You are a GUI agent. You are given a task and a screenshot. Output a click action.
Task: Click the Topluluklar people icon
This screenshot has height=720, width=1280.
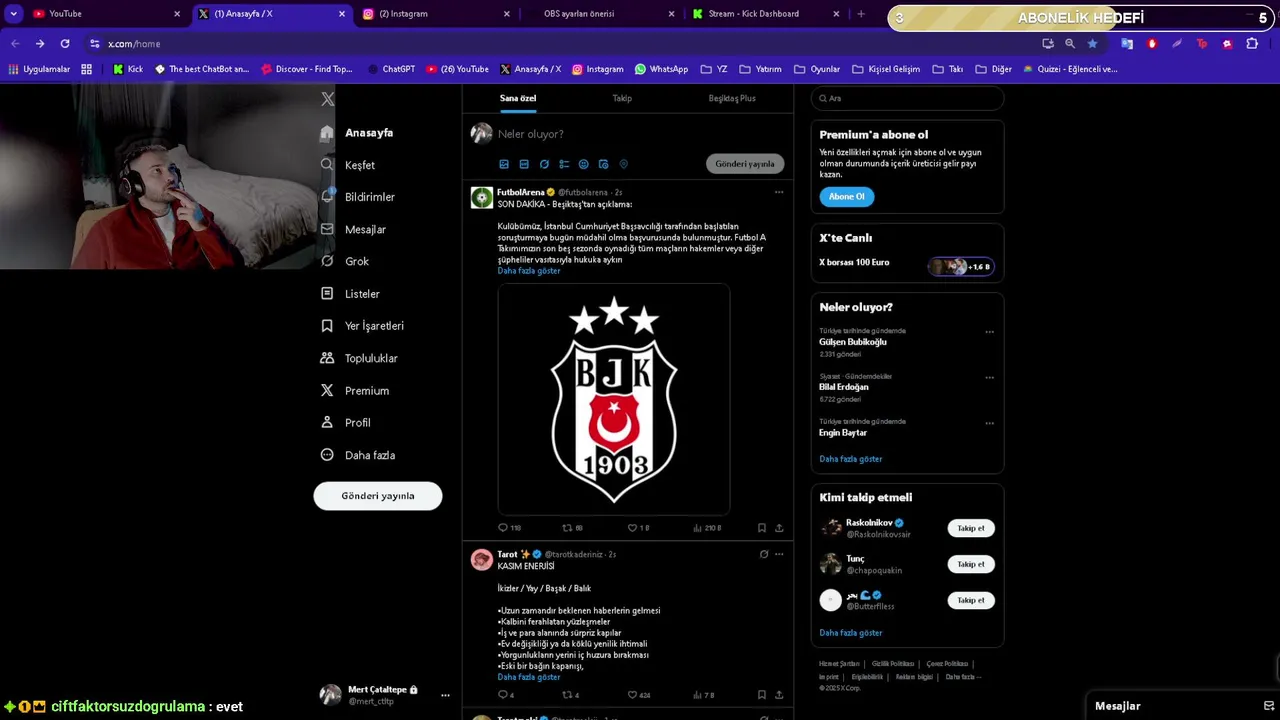pos(327,358)
